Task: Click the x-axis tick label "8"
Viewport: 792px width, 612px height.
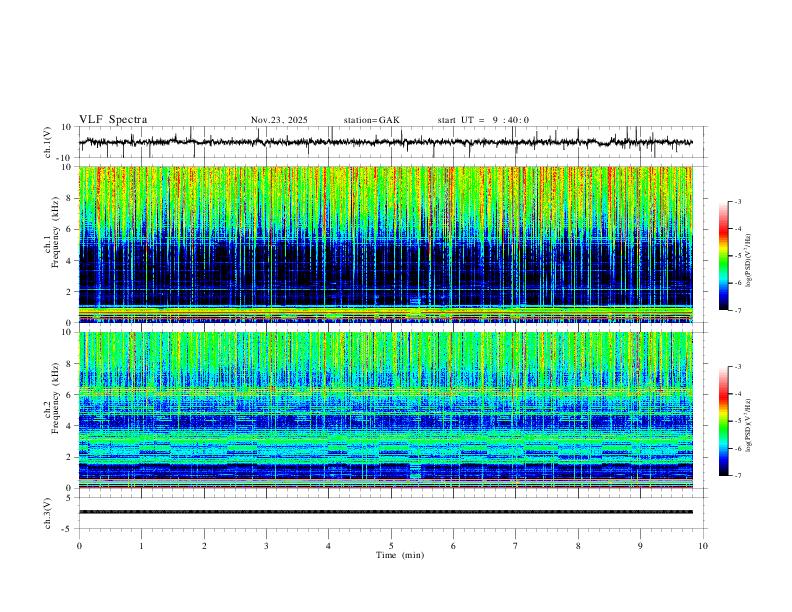Action: point(578,546)
